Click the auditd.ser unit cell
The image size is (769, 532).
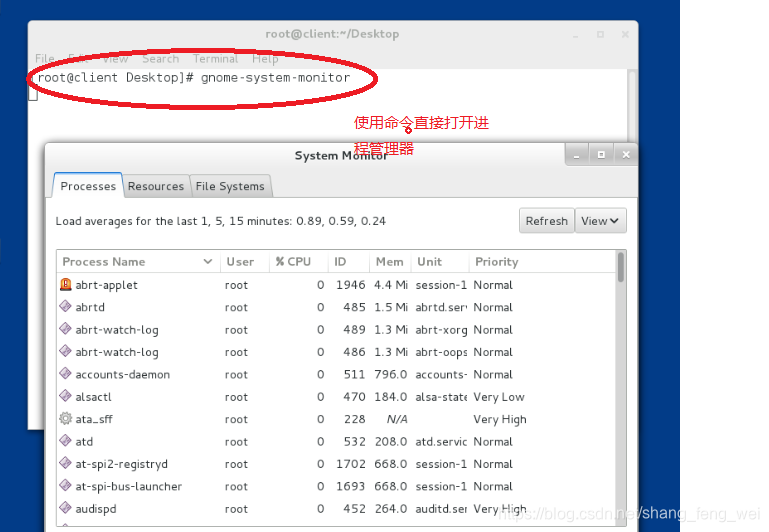click(x=441, y=509)
